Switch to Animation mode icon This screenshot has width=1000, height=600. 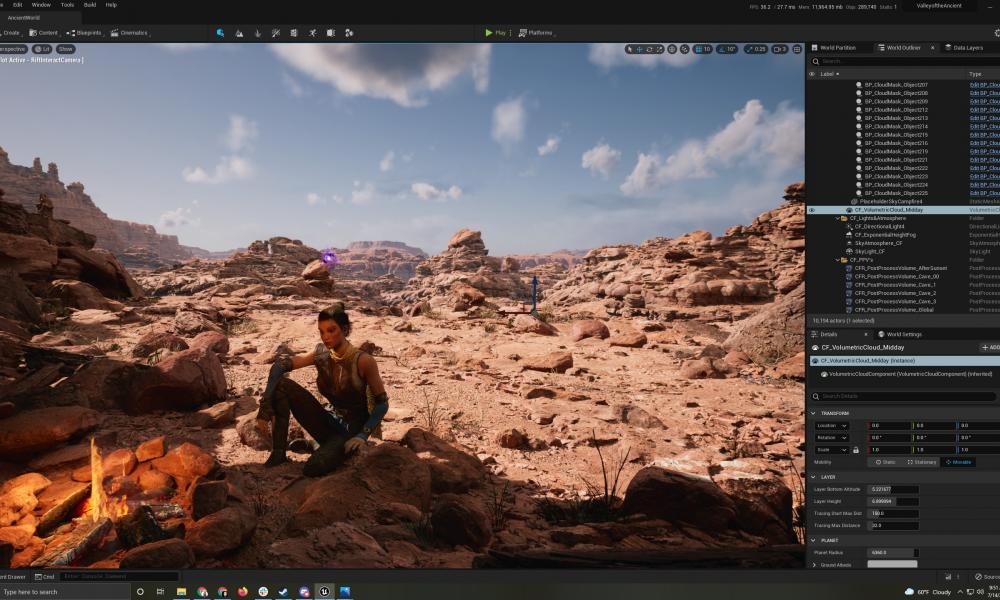click(349, 33)
